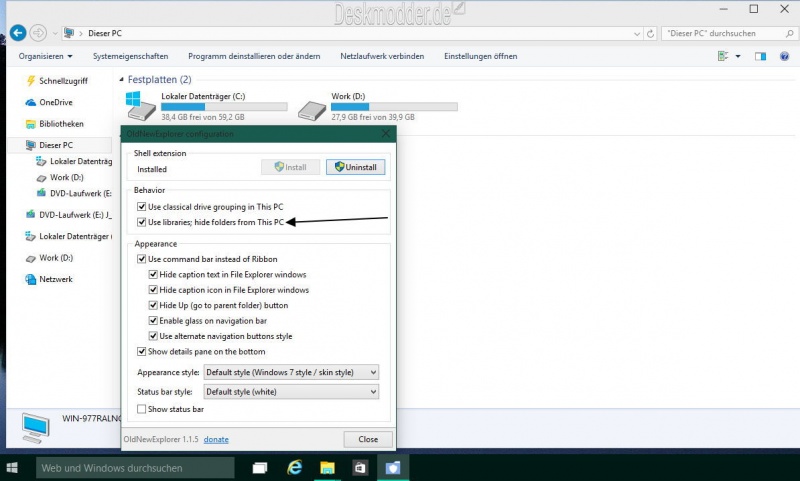Toggle Hide Up (go to parent folder) button
Image resolution: width=800 pixels, height=481 pixels.
(153, 305)
